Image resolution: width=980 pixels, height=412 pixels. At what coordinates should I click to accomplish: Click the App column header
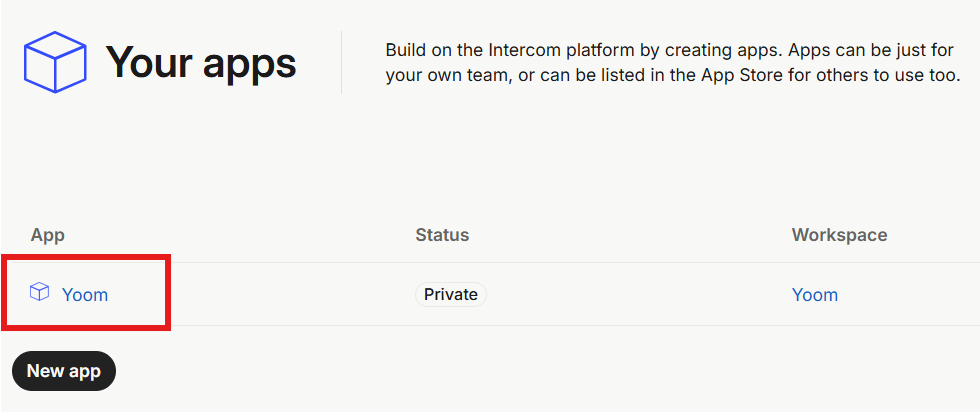[48, 235]
